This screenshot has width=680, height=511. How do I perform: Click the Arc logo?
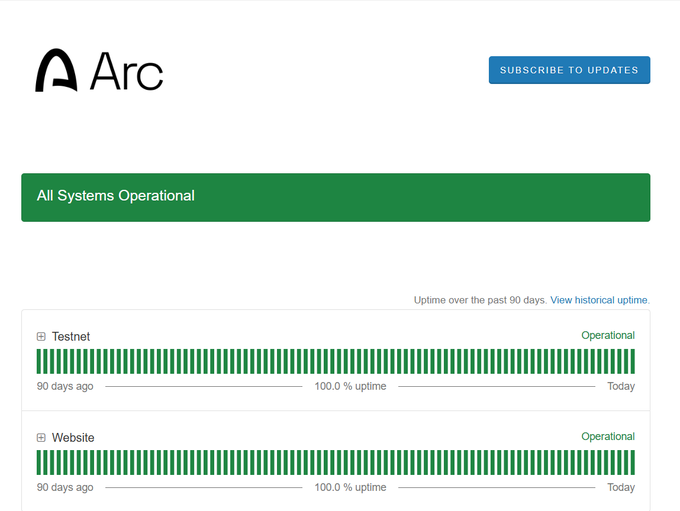click(99, 70)
